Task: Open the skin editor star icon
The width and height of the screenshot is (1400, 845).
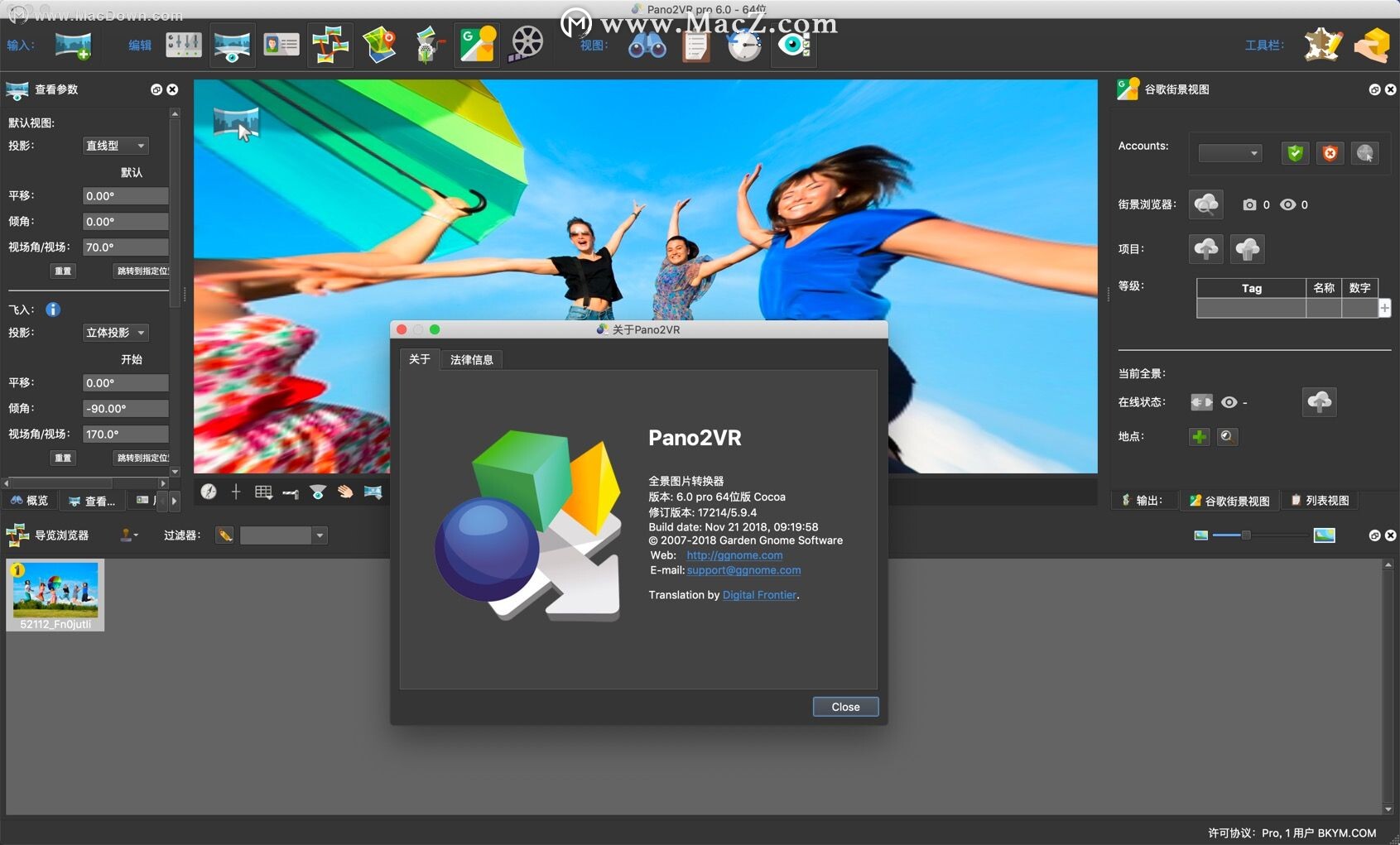Action: [1322, 45]
